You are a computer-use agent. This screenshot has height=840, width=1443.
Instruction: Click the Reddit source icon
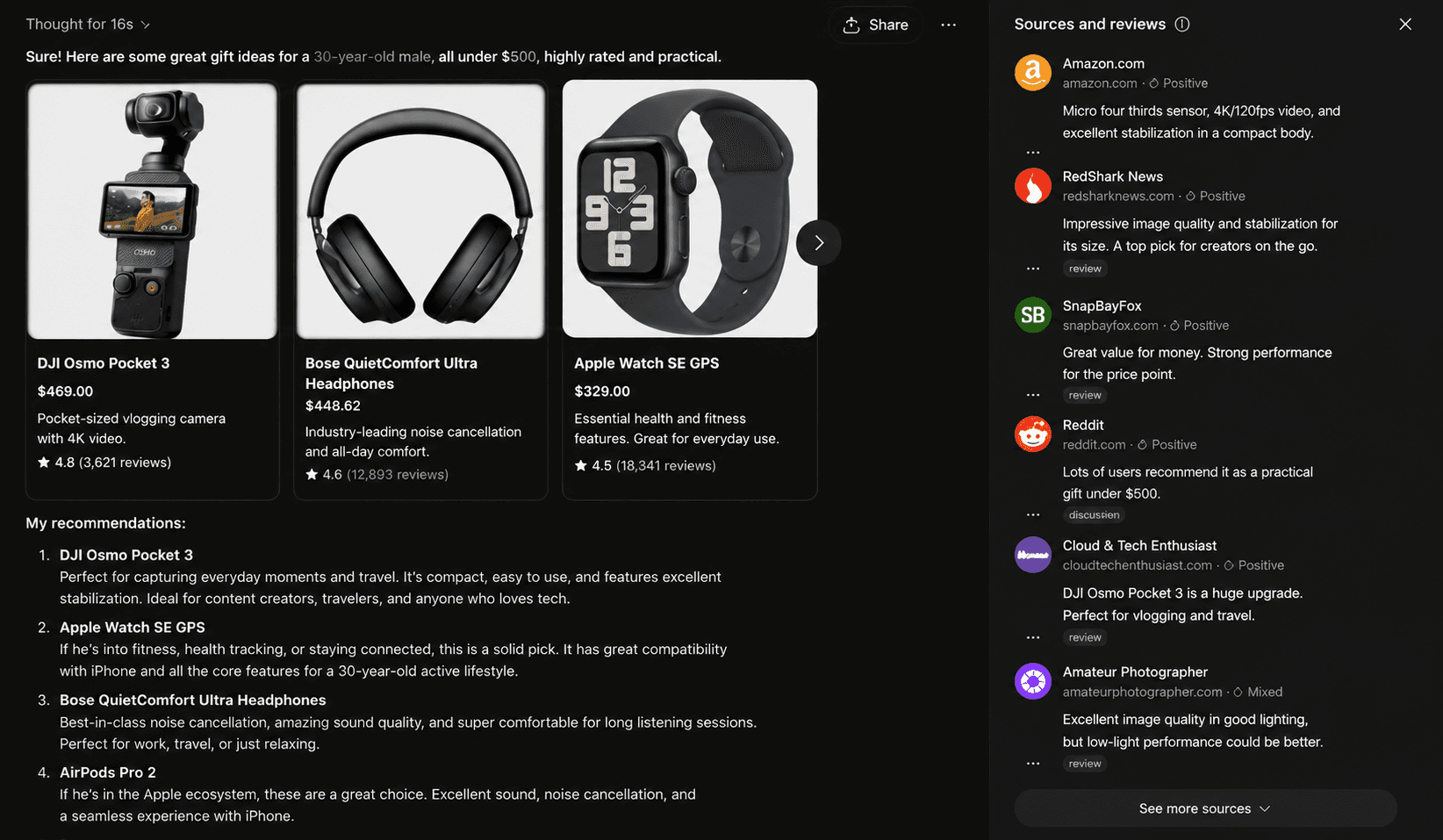coord(1033,434)
